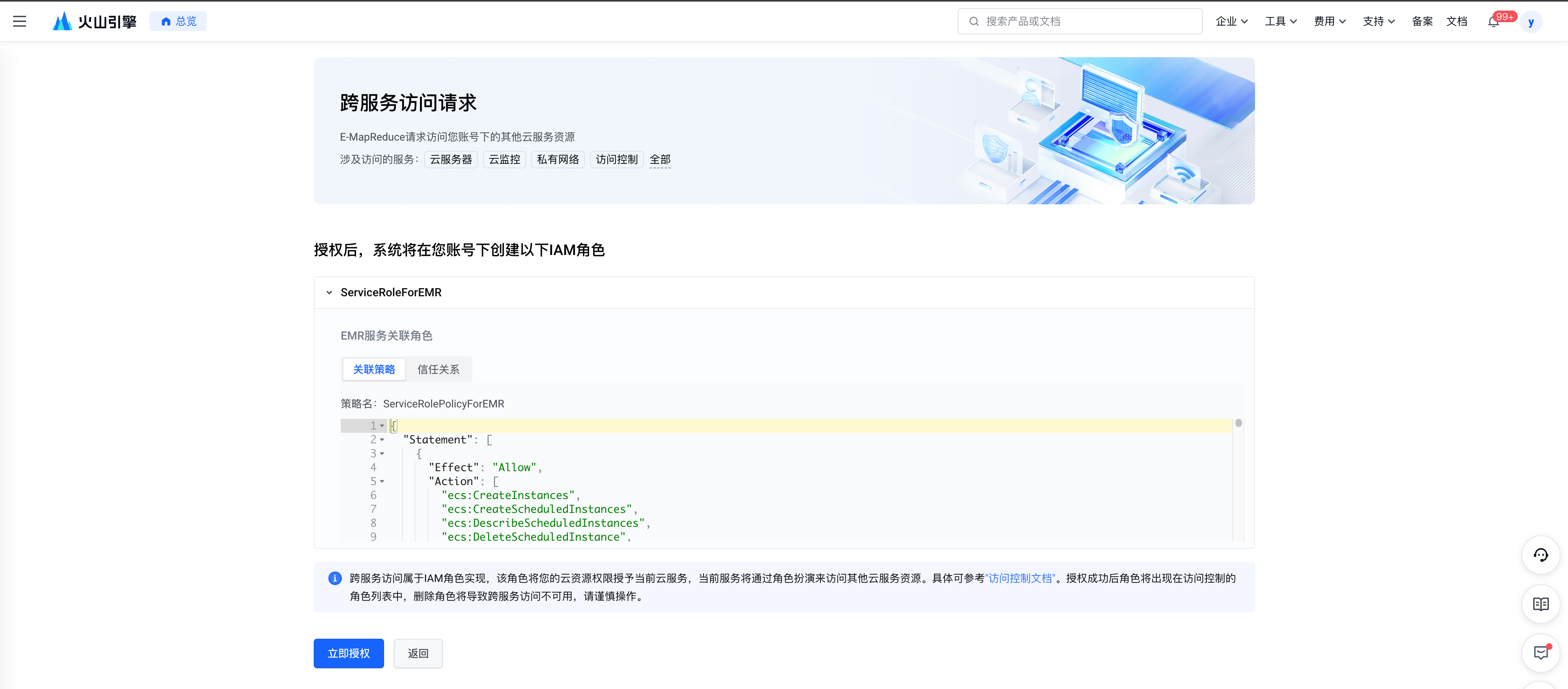Open the 访问控制文档 link
This screenshot has height=689, width=1568.
tap(1020, 578)
